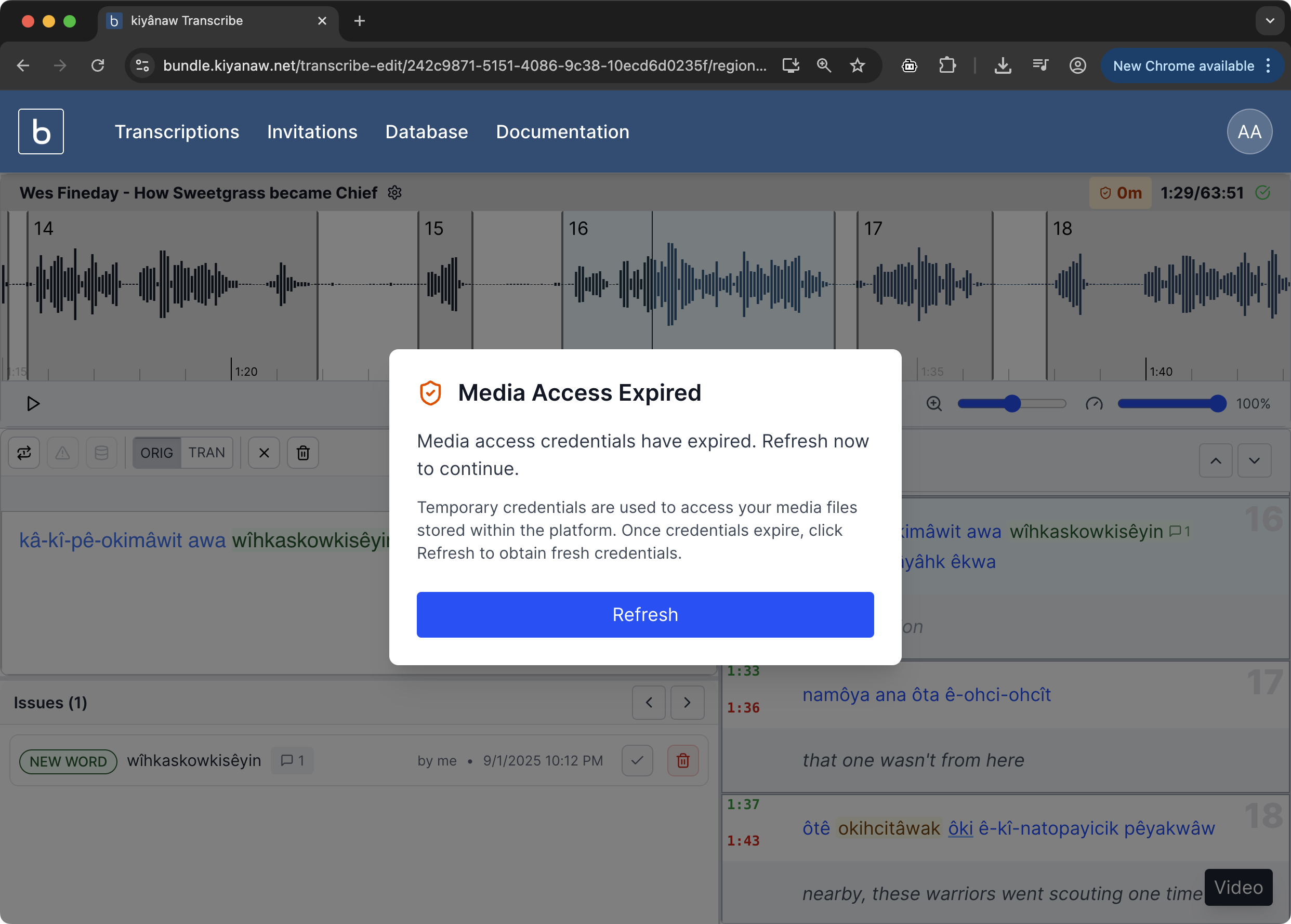Keep ORIG selected in the language toggle
The width and height of the screenshot is (1291, 924).
pos(156,452)
